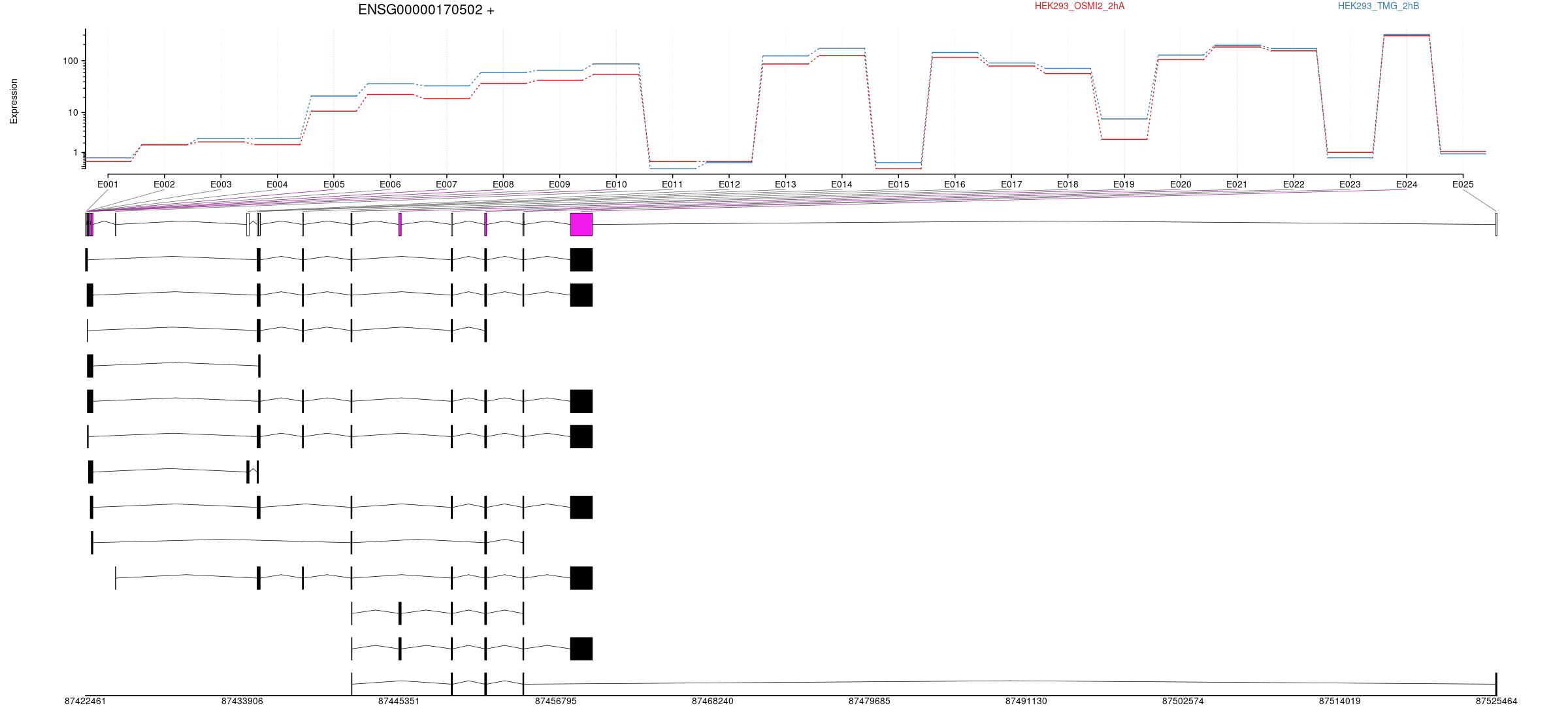Select the HEK293_OSMI2_2hA legend label
Viewport: 1568px width, 712px height.
tap(1079, 6)
